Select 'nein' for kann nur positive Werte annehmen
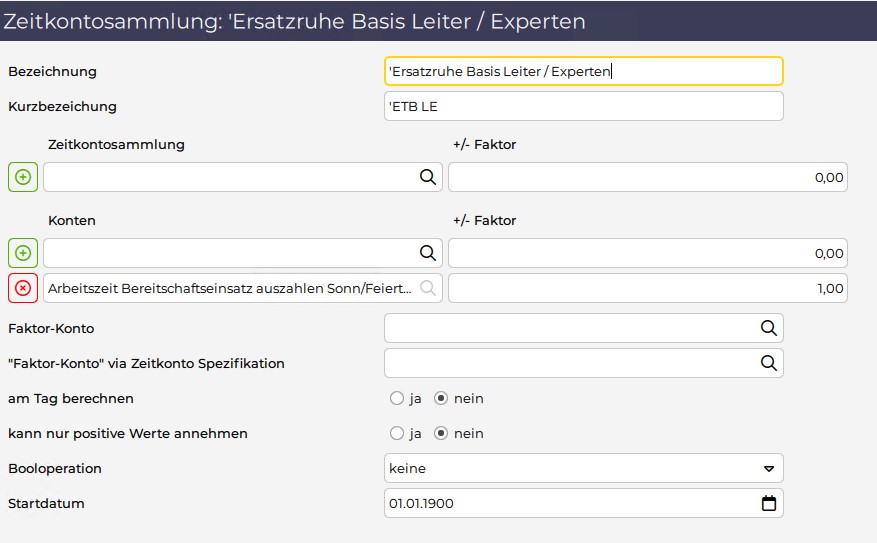The image size is (877, 543). tap(441, 433)
